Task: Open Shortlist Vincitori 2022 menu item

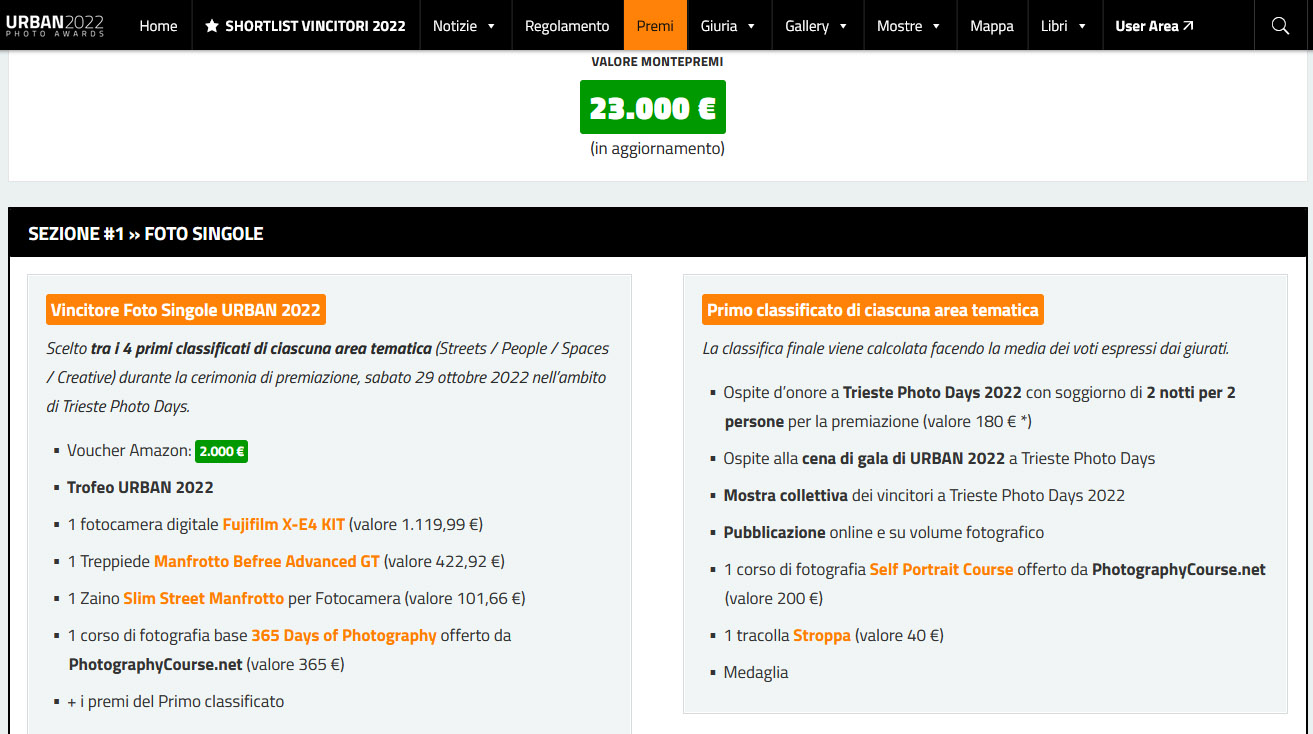Action: pos(305,26)
